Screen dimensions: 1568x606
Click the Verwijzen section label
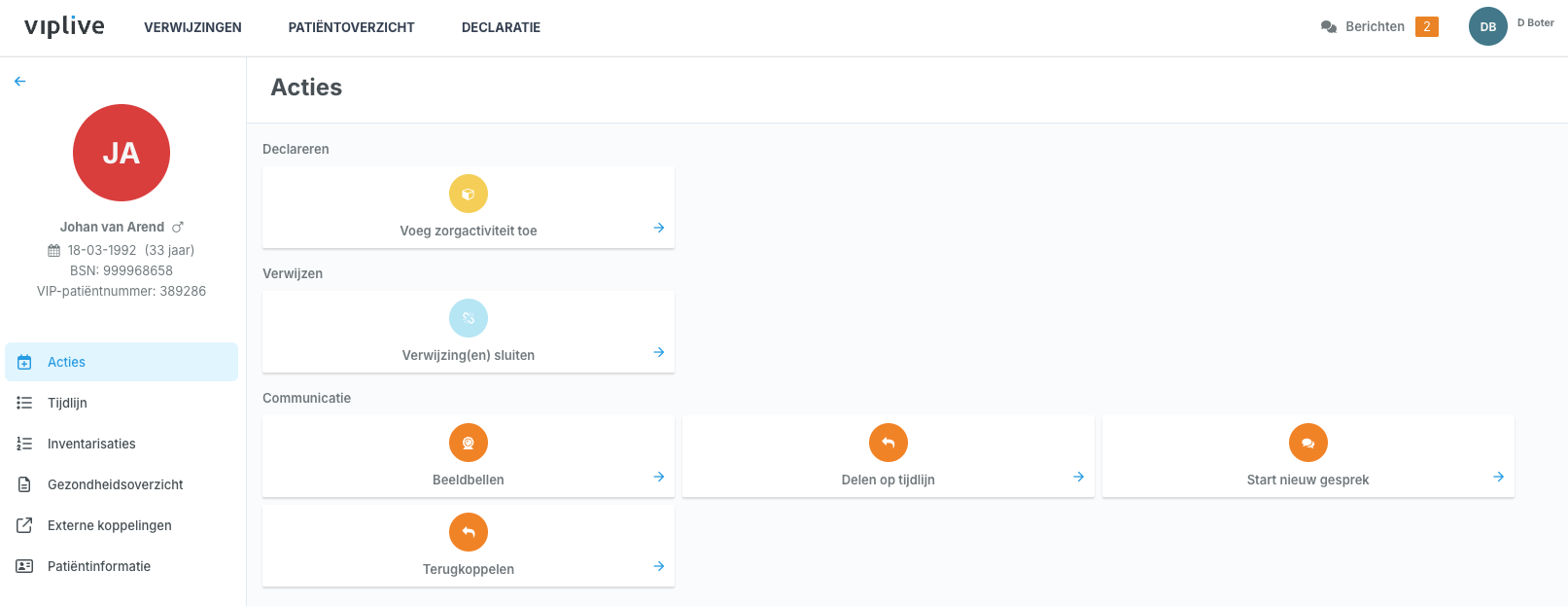(293, 273)
